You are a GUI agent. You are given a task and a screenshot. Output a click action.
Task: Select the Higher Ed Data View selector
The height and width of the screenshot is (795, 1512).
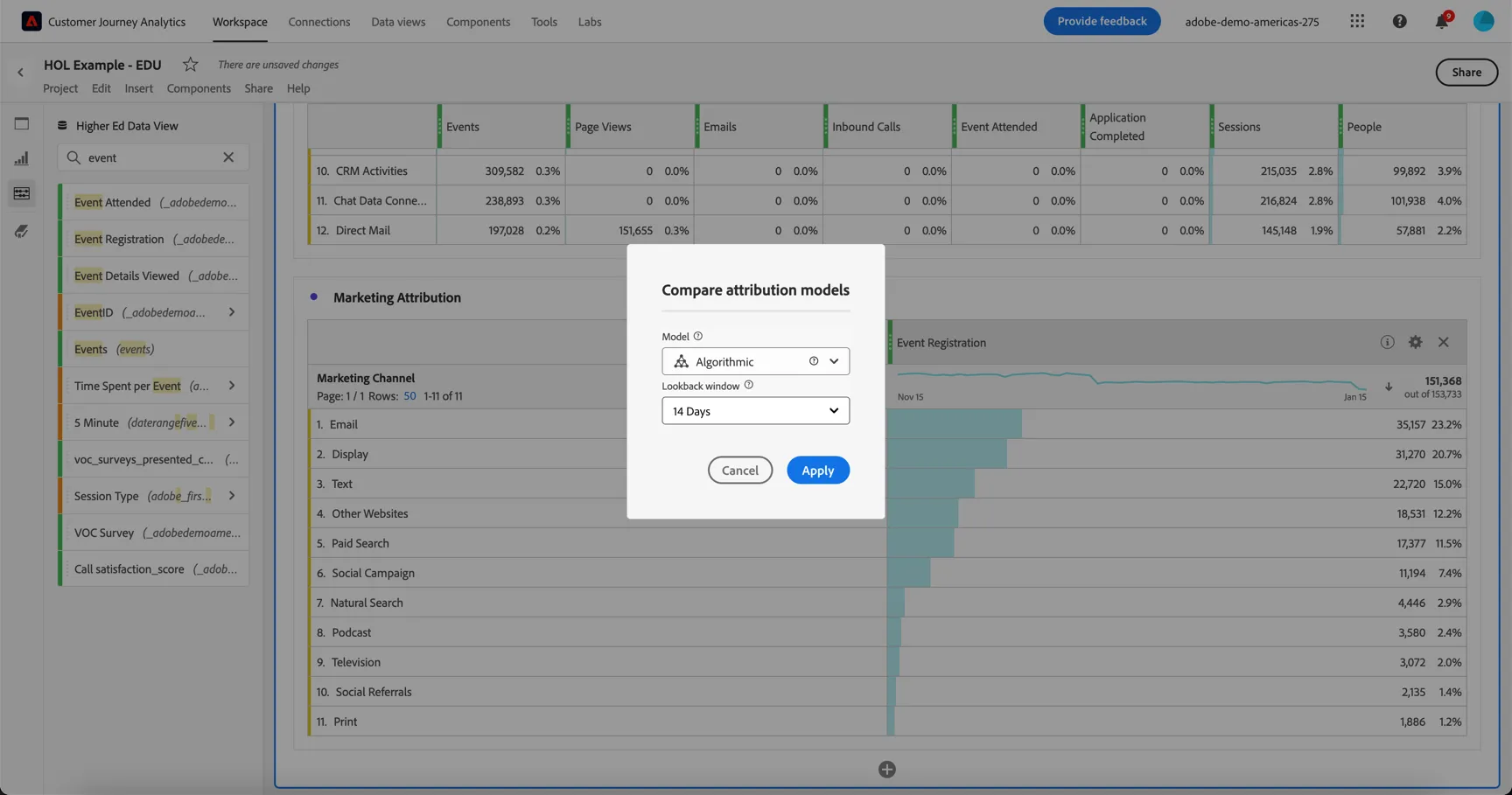(118, 126)
